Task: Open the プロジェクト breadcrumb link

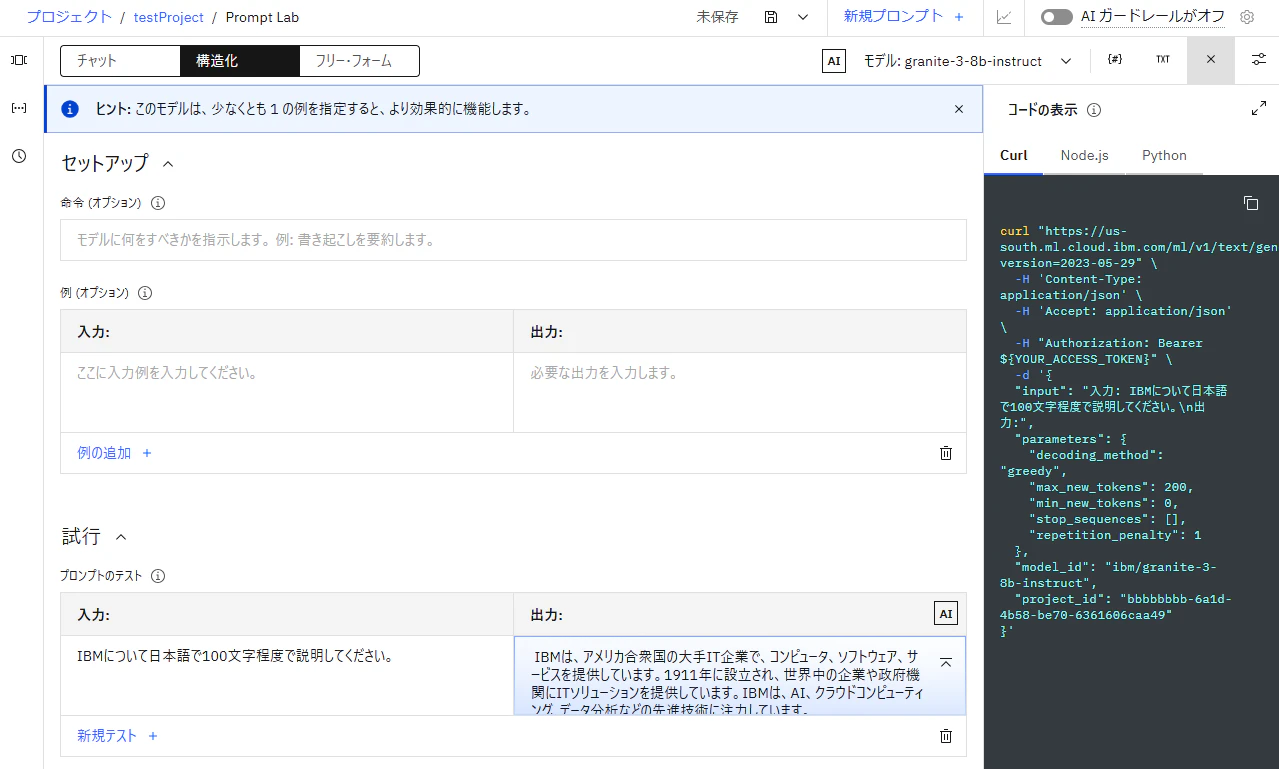Action: point(69,17)
